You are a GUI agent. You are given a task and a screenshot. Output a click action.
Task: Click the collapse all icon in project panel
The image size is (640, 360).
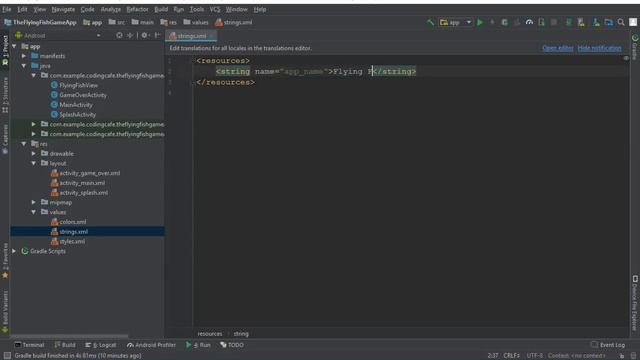coord(130,36)
